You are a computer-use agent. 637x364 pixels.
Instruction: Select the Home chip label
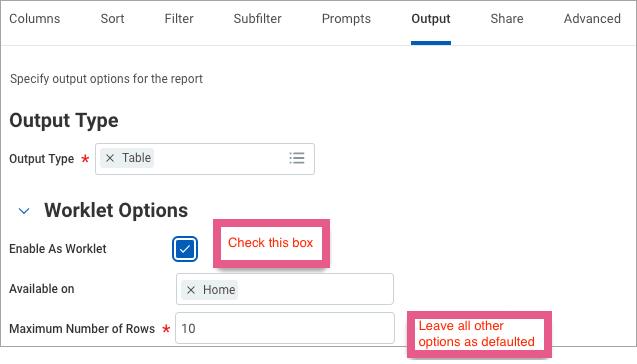coord(219,290)
